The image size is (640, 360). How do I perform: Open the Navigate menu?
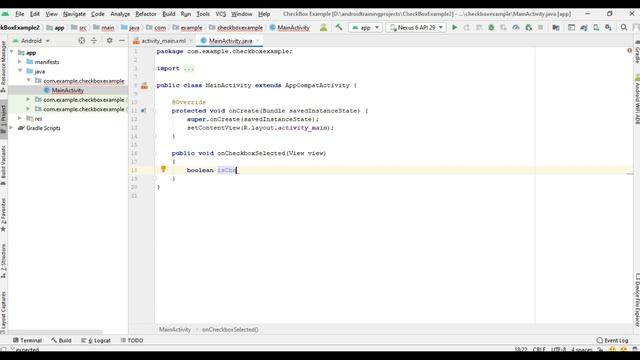[x=74, y=14]
